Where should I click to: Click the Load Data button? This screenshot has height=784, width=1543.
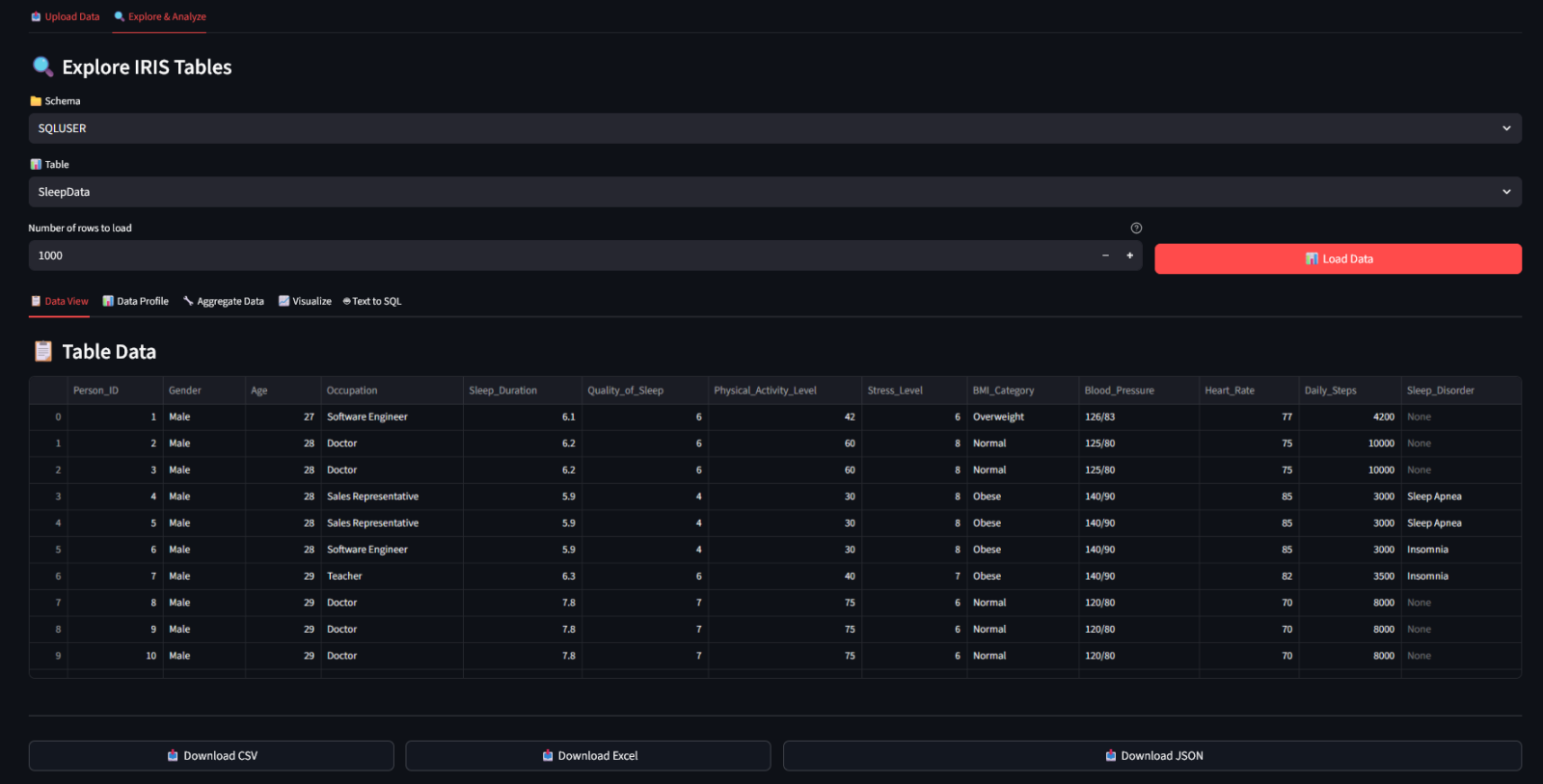tap(1338, 258)
